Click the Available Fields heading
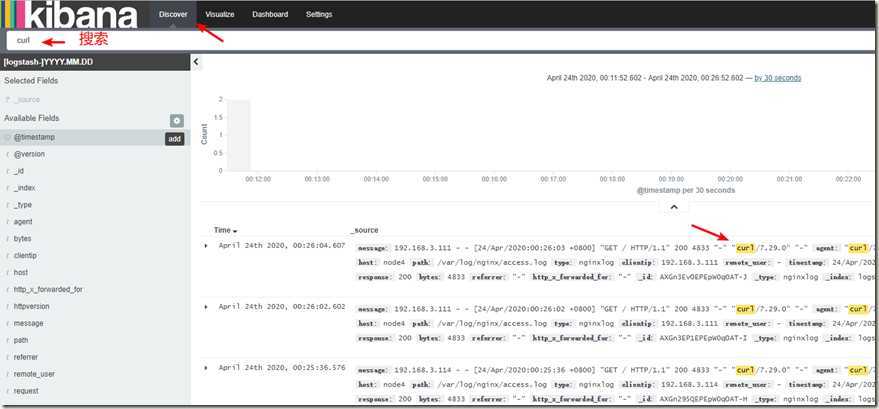The width and height of the screenshot is (879, 409). pyautogui.click(x=31, y=118)
